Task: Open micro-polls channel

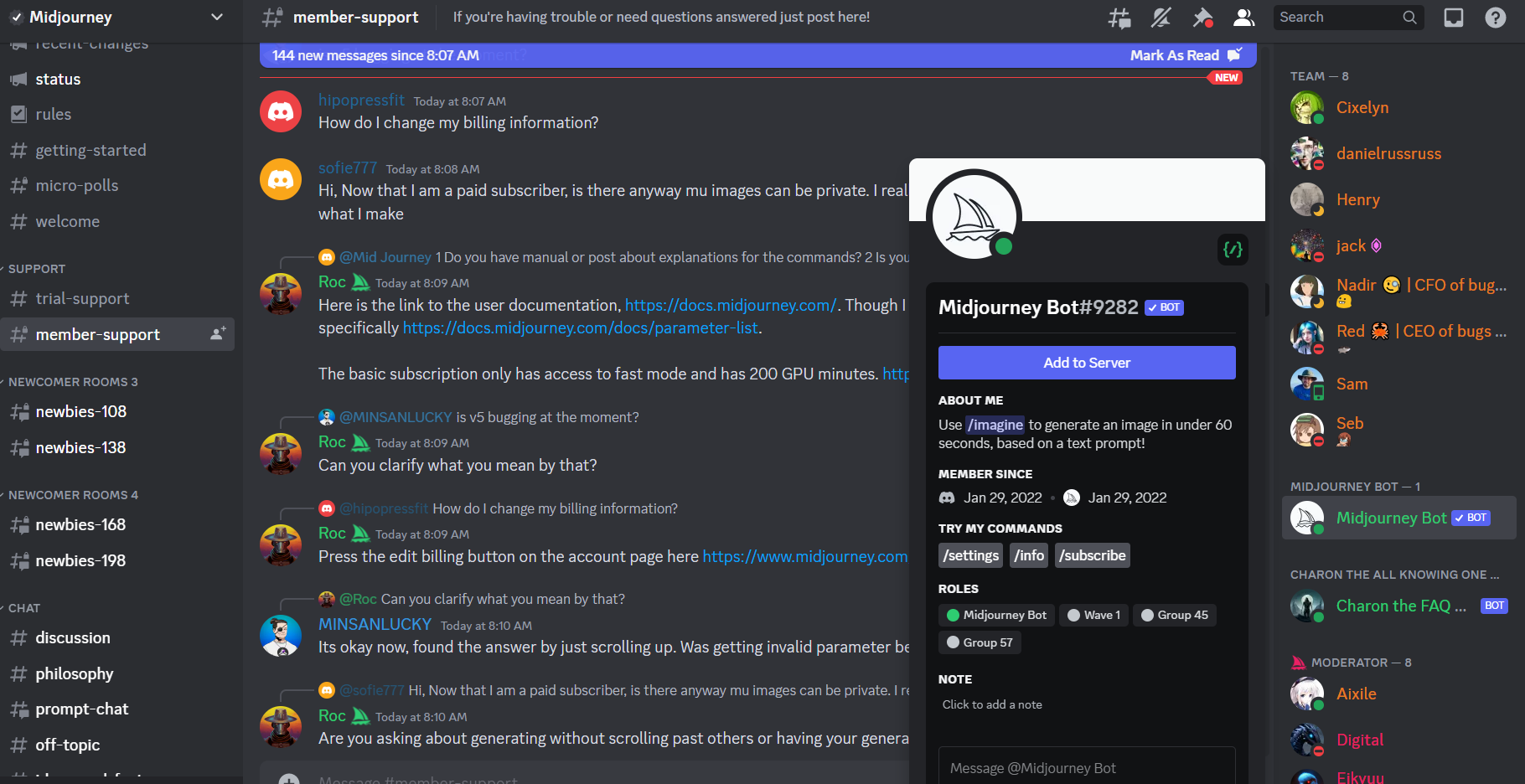Action: point(117,186)
